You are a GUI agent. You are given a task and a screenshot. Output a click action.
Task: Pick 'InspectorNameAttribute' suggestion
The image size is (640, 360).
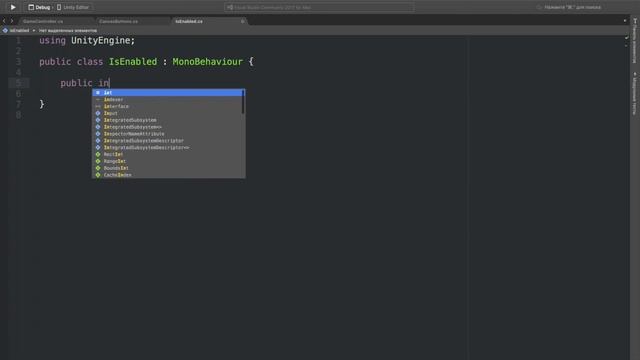point(168,134)
